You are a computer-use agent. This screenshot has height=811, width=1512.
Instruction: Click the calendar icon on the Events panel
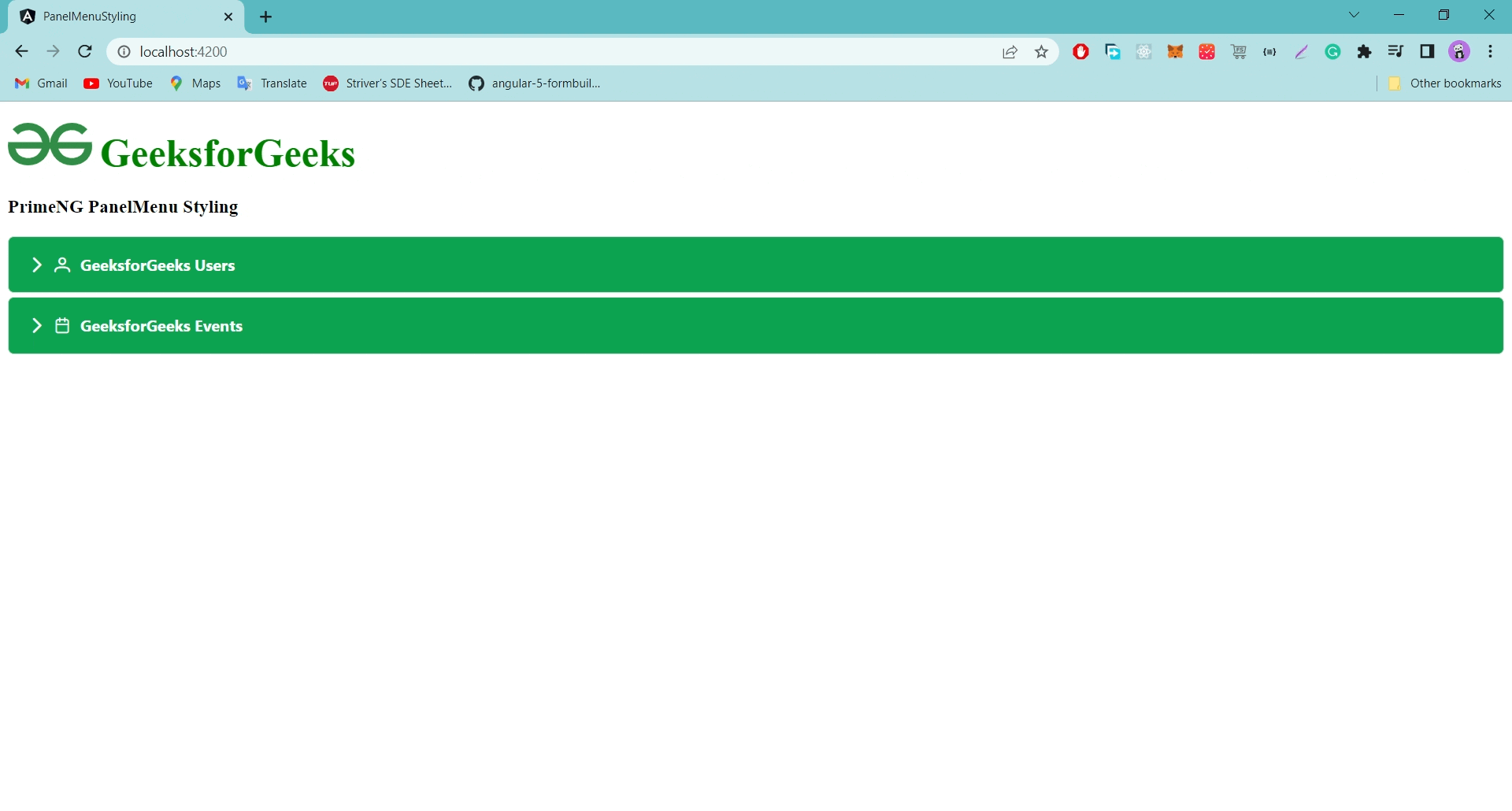click(62, 325)
